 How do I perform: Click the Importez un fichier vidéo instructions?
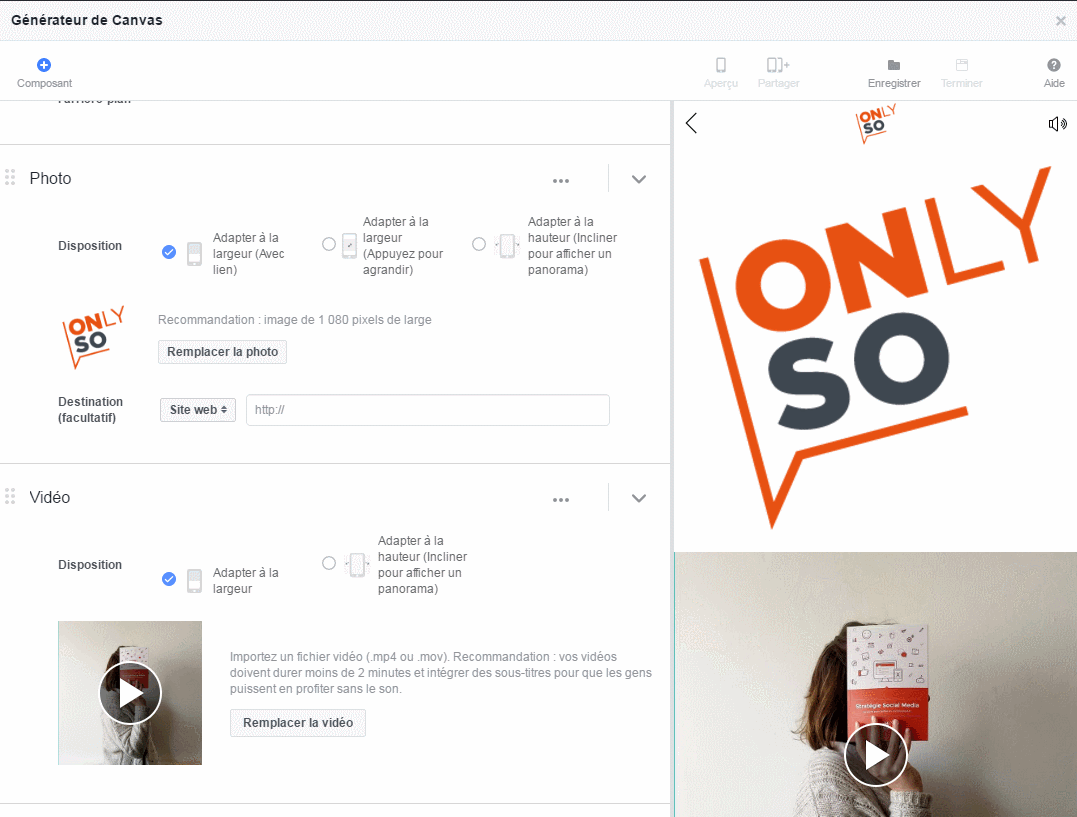441,673
